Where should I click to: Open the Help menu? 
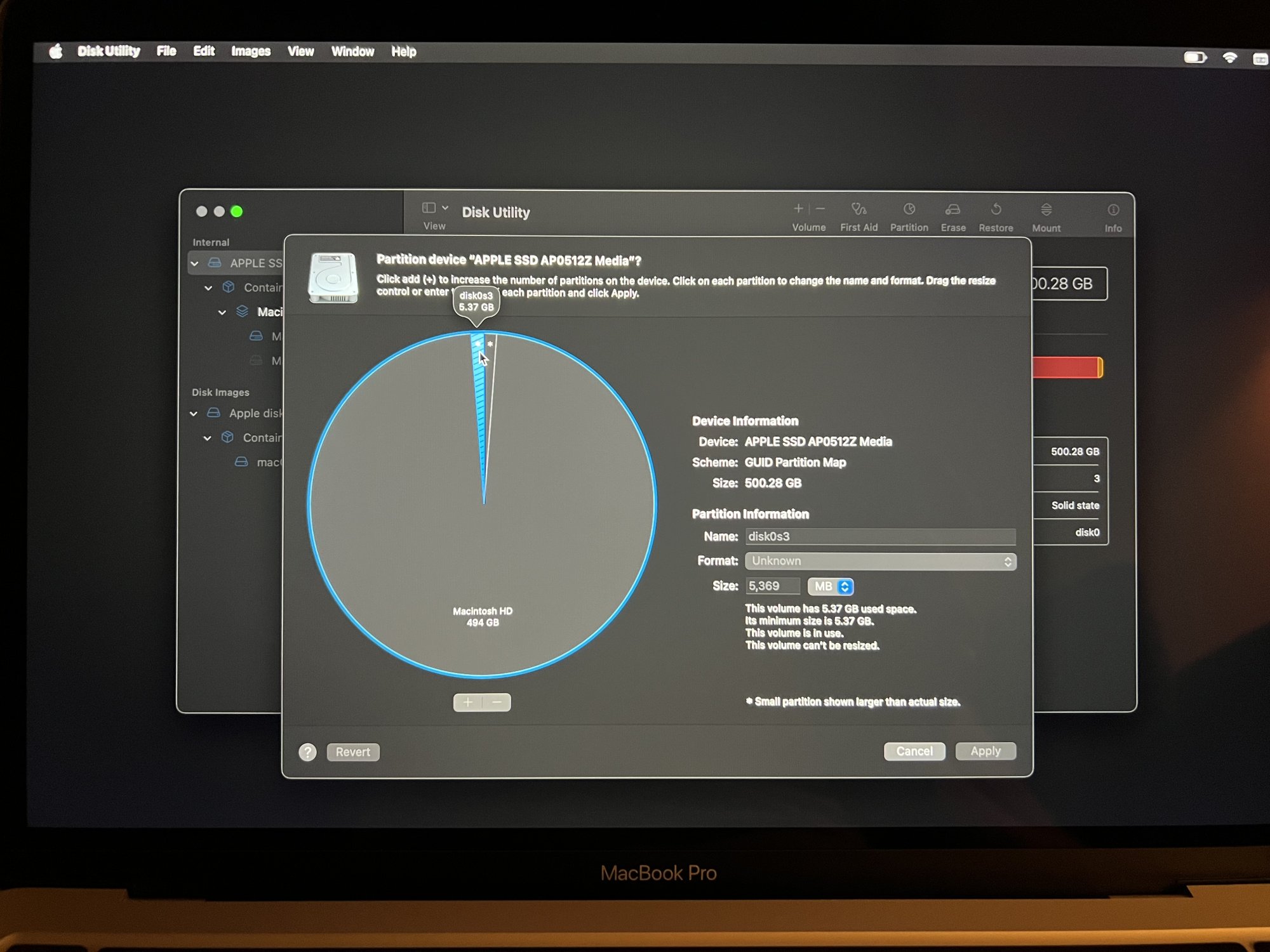[x=404, y=51]
